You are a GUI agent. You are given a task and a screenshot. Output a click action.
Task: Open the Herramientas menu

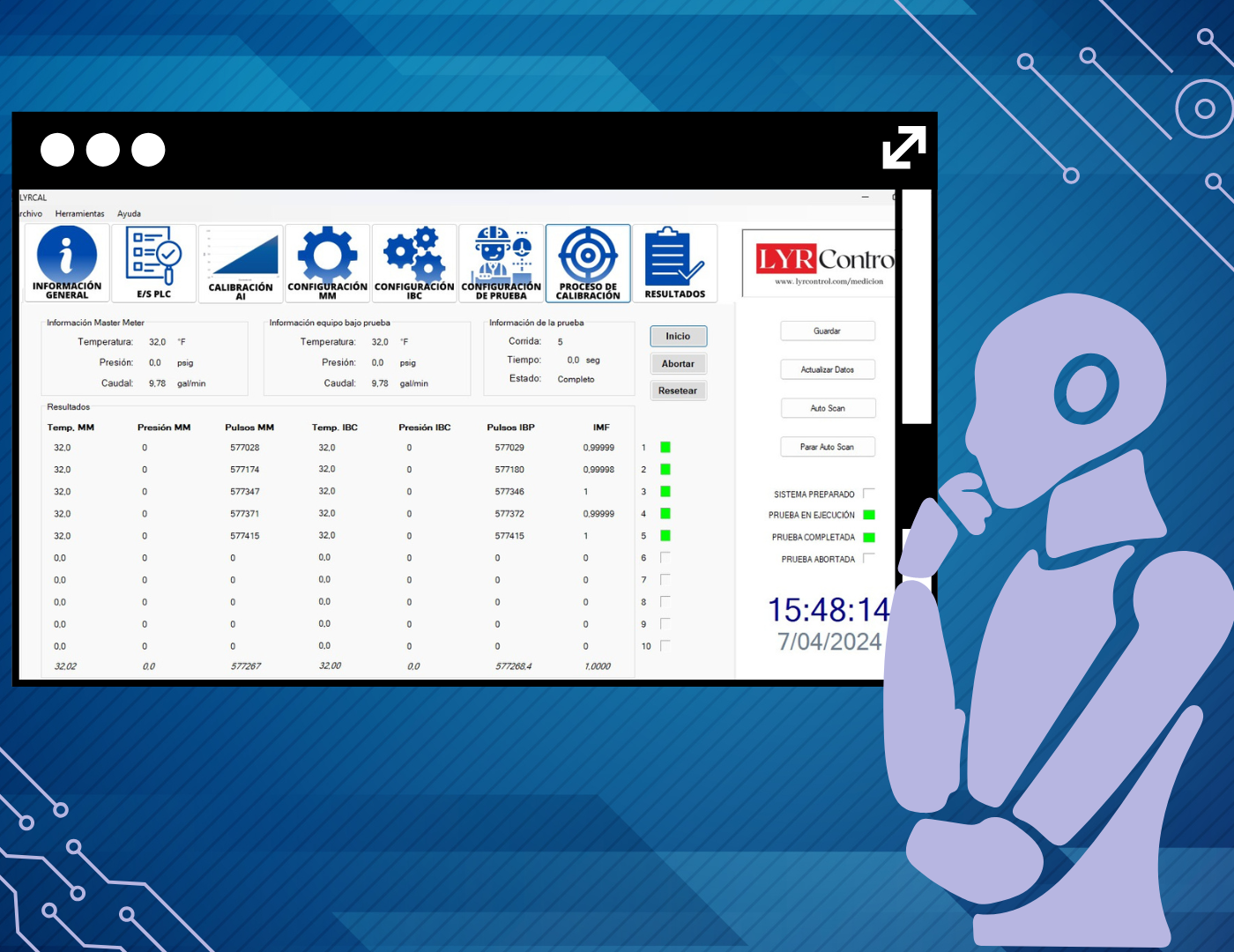coord(79,213)
